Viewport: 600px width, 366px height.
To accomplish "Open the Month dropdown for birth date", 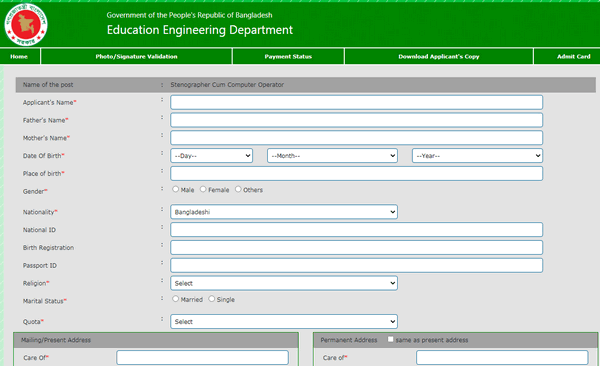I will (332, 155).
